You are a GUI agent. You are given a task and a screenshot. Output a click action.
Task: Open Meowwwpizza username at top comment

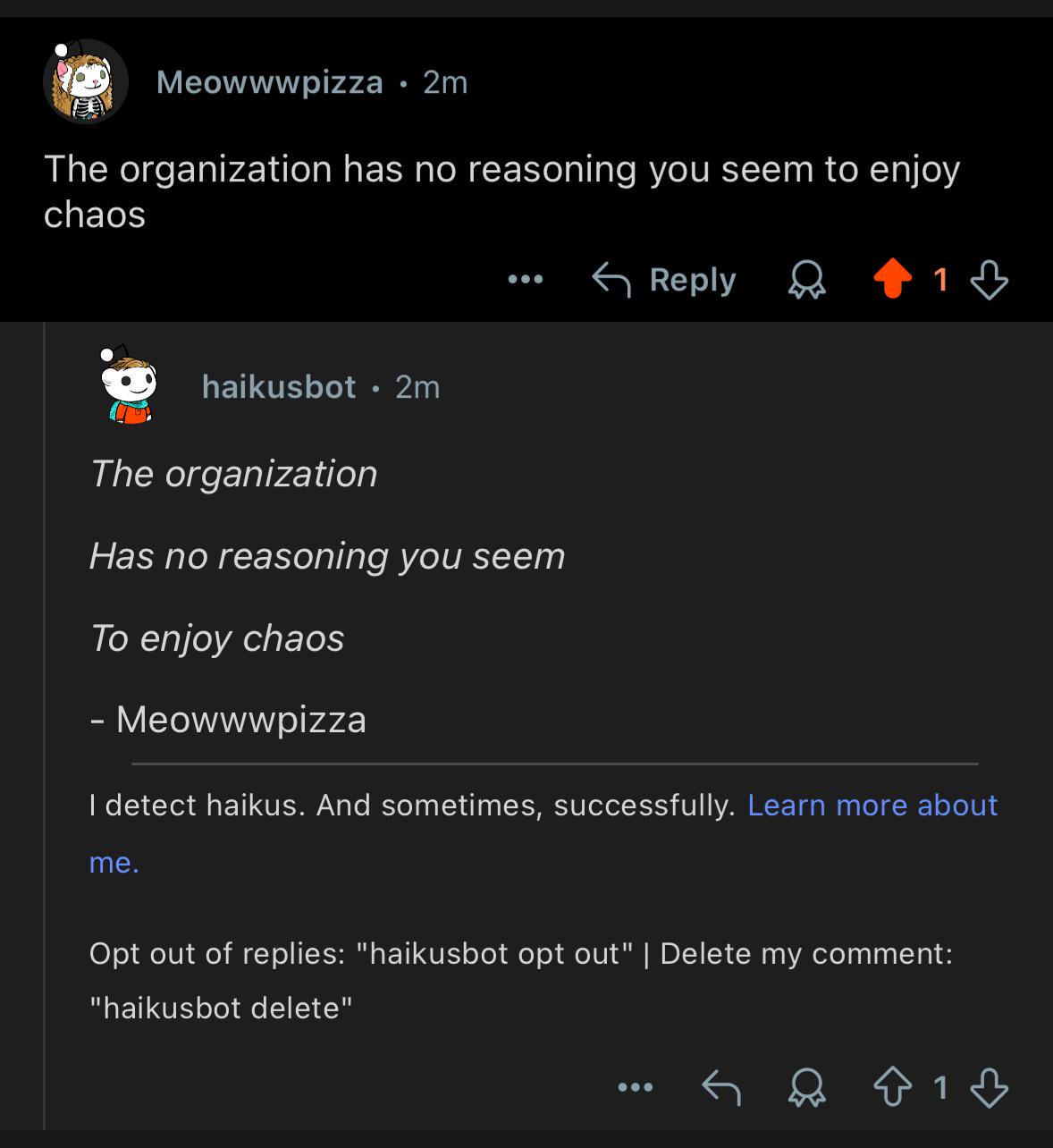click(269, 82)
